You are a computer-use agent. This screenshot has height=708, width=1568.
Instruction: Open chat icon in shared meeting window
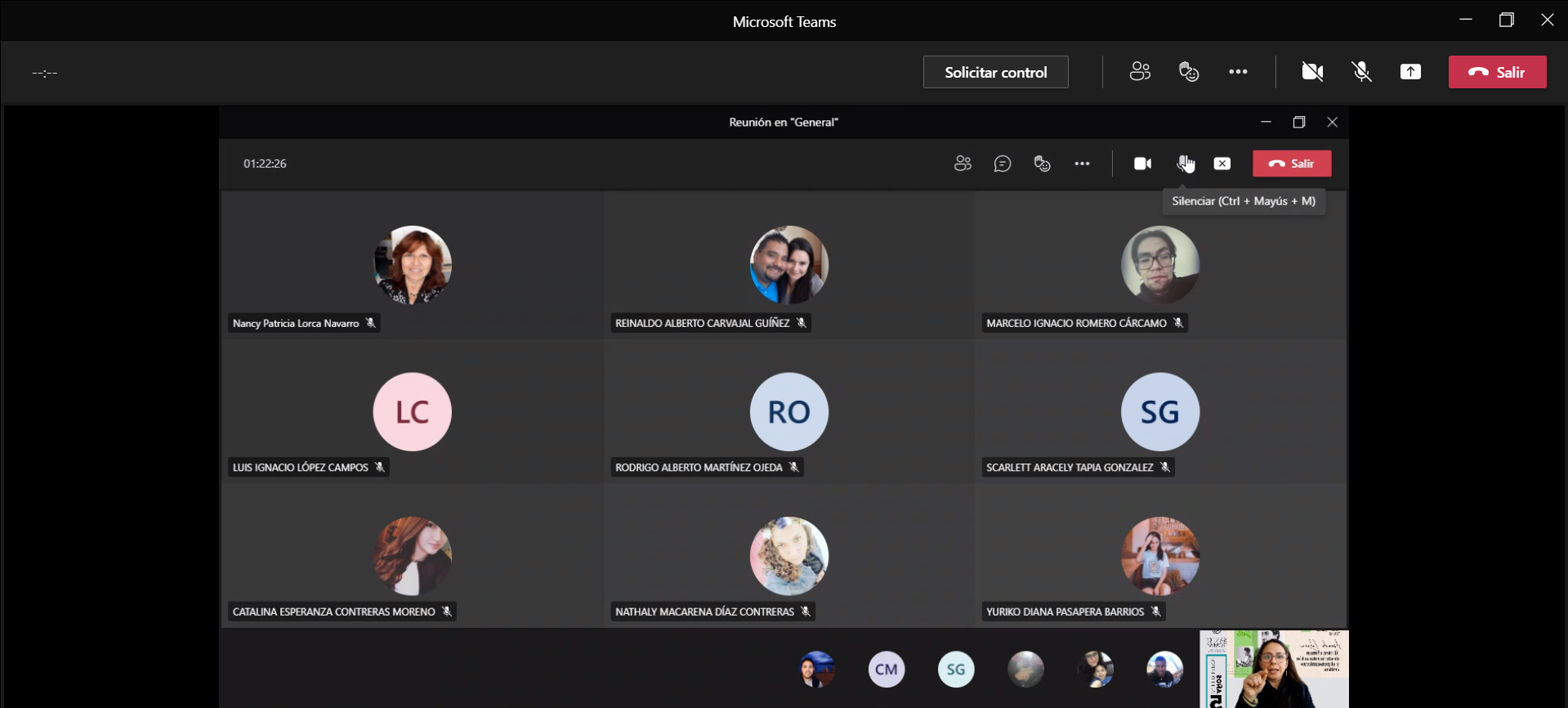click(1003, 164)
